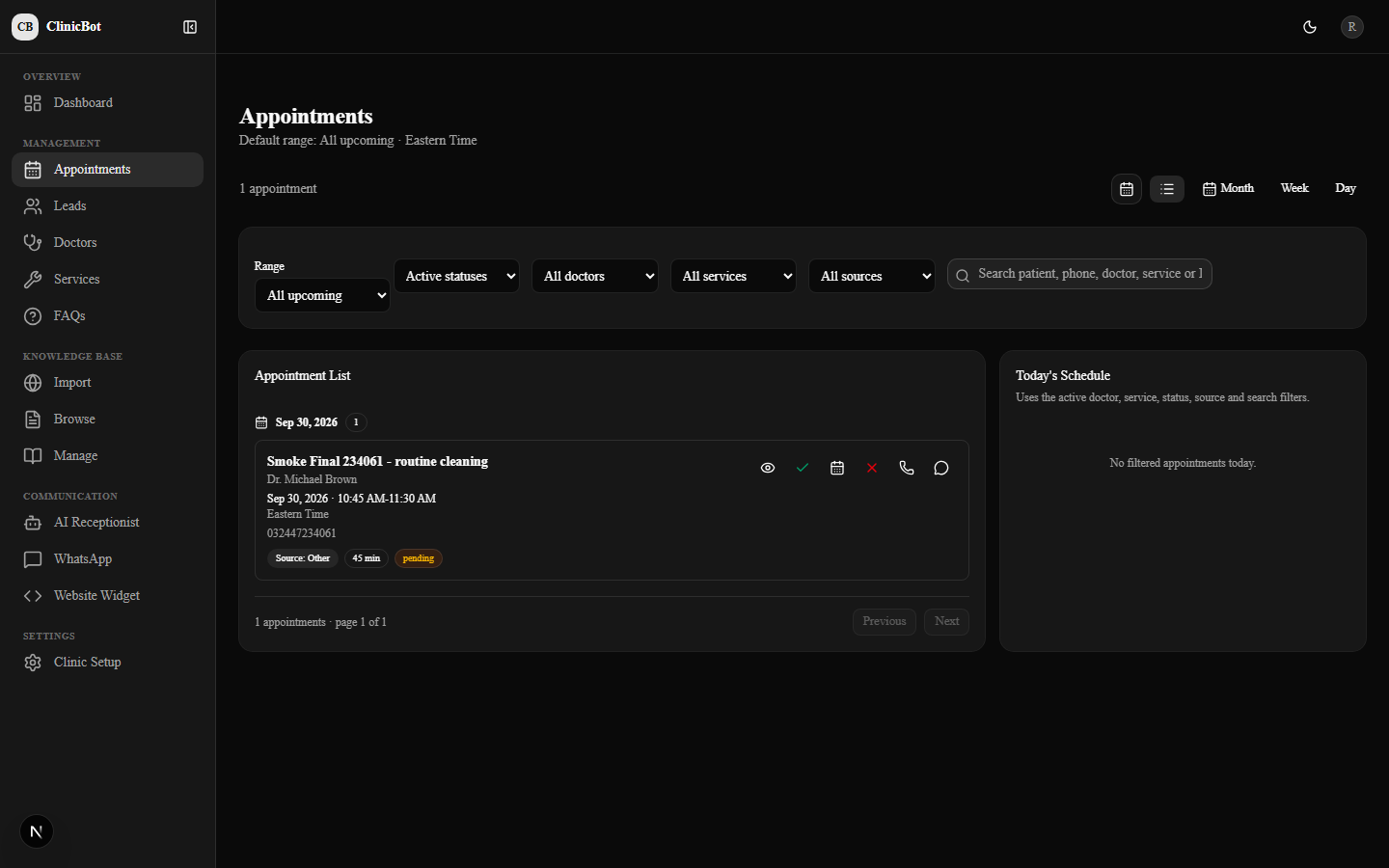
Task: Open AI Receptionist page
Action: click(x=107, y=523)
